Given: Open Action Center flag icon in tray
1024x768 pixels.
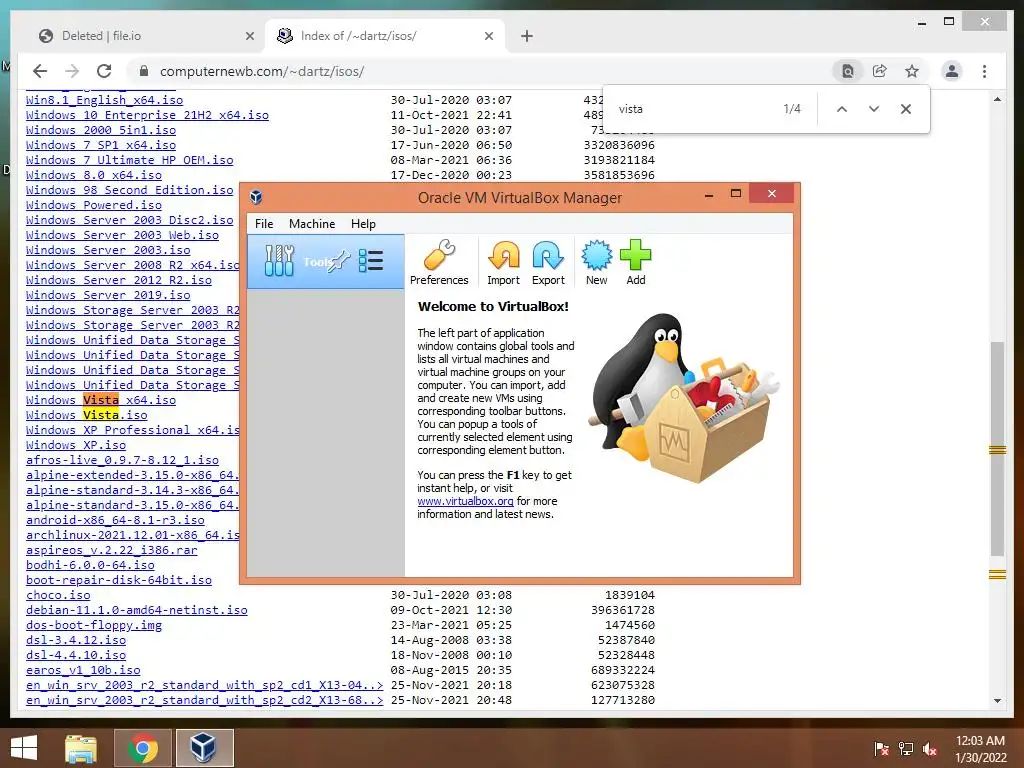Looking at the screenshot, I should click(x=881, y=749).
